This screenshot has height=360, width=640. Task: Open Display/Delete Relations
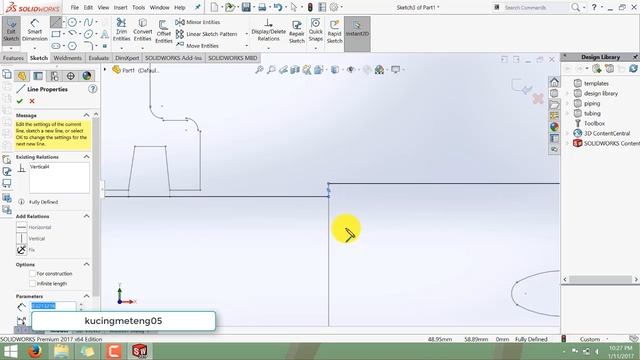coord(268,29)
